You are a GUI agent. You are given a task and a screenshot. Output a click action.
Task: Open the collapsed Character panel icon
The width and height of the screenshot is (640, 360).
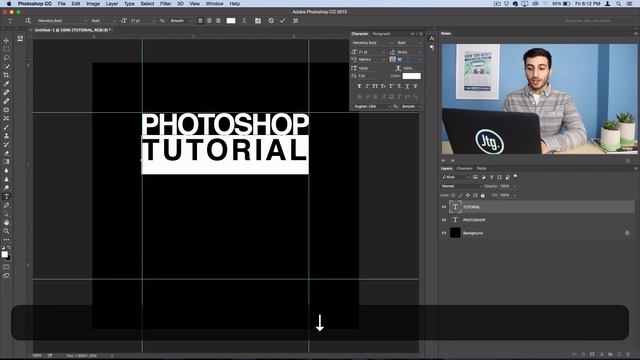[x=432, y=38]
